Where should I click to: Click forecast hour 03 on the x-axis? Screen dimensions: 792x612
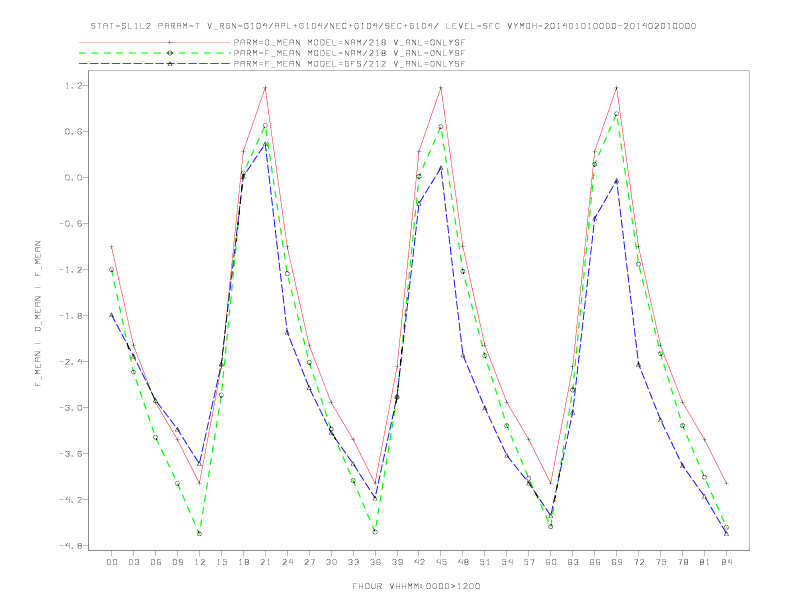pos(133,562)
